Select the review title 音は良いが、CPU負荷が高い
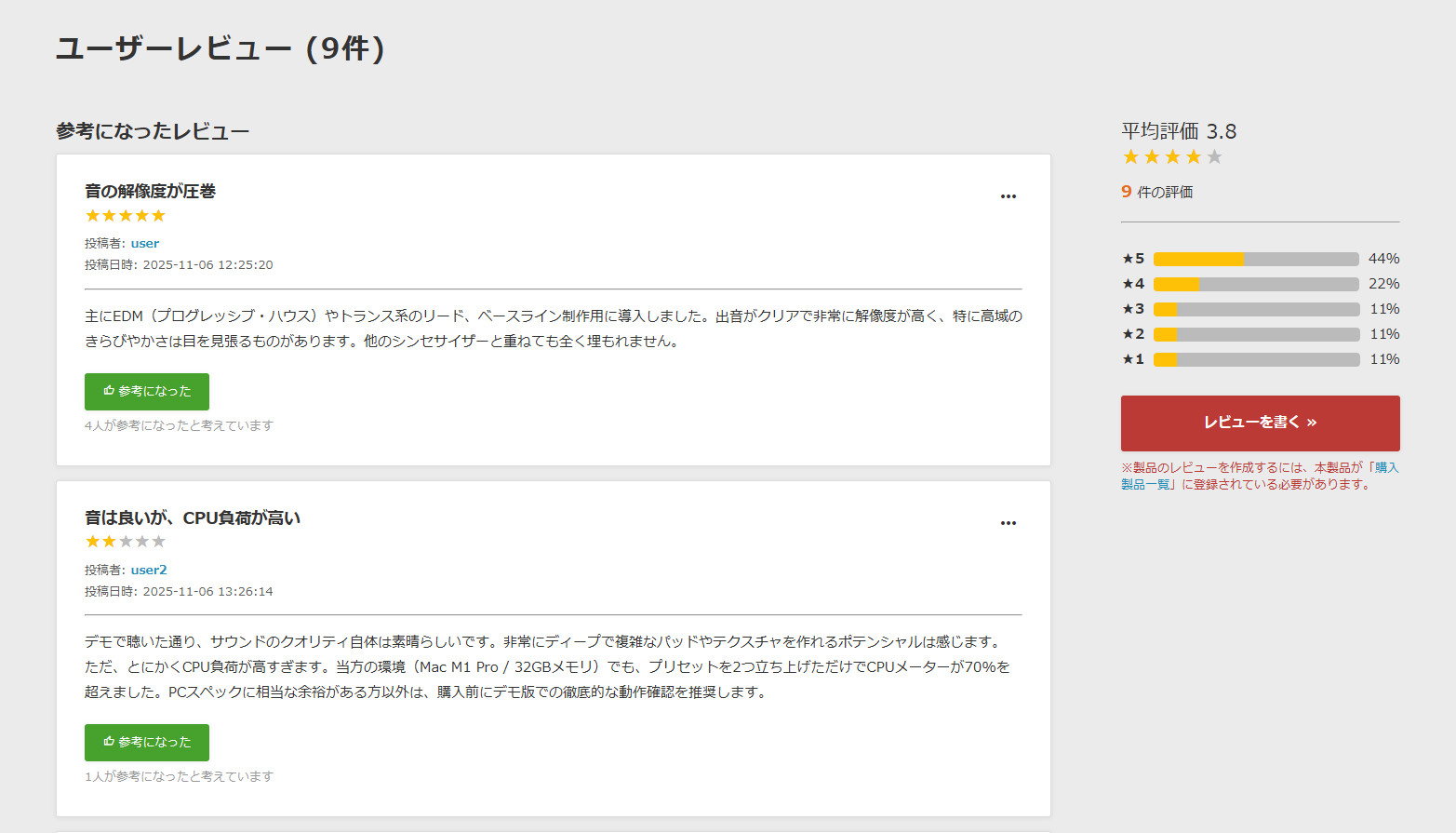 coord(193,517)
